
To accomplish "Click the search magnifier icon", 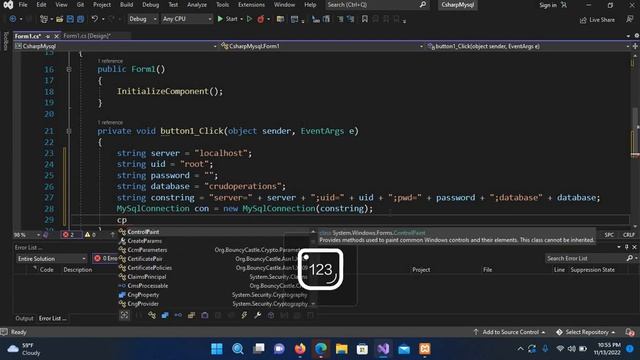I will (423, 5).
